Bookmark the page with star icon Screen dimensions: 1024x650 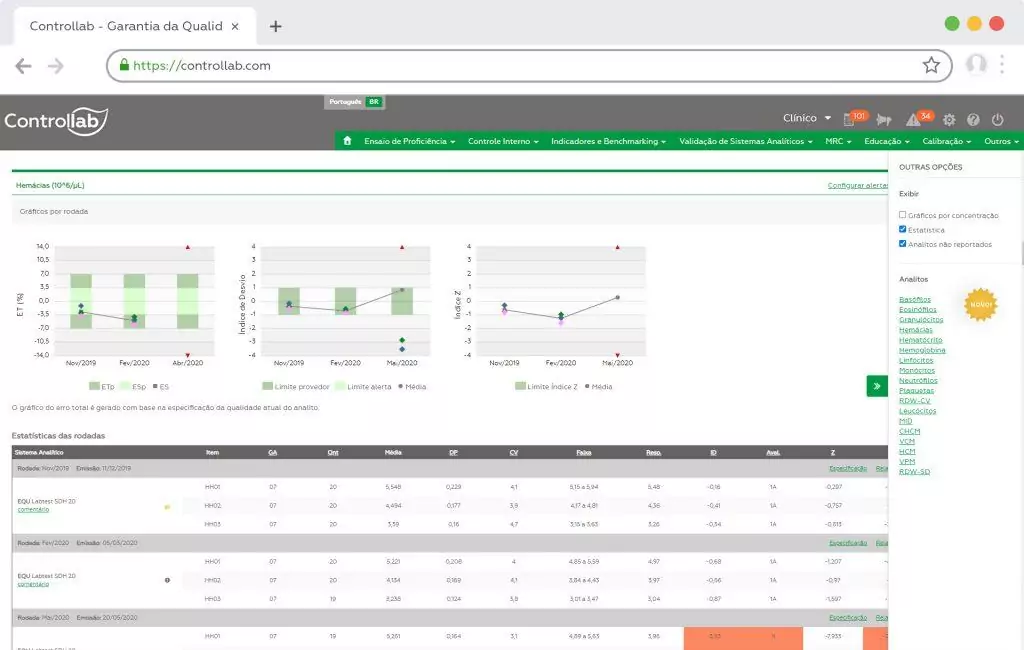point(931,65)
